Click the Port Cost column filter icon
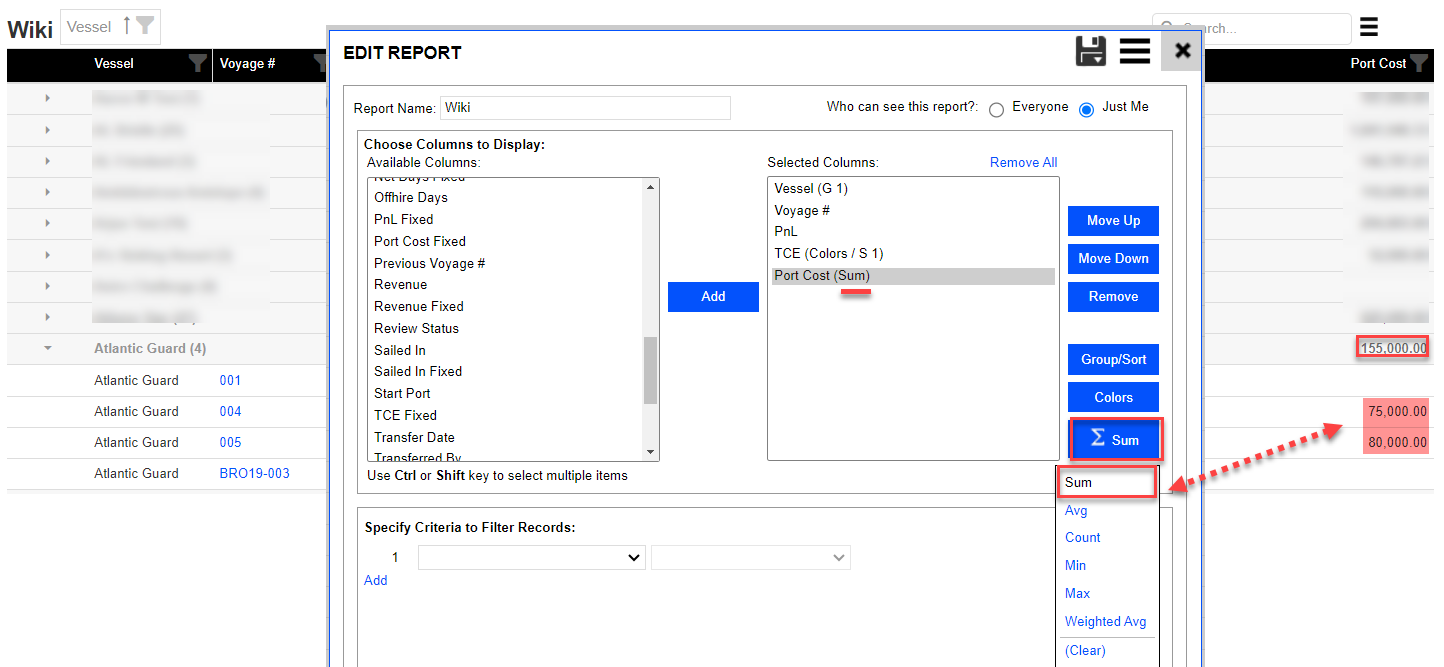This screenshot has height=667, width=1444. coord(1421,64)
